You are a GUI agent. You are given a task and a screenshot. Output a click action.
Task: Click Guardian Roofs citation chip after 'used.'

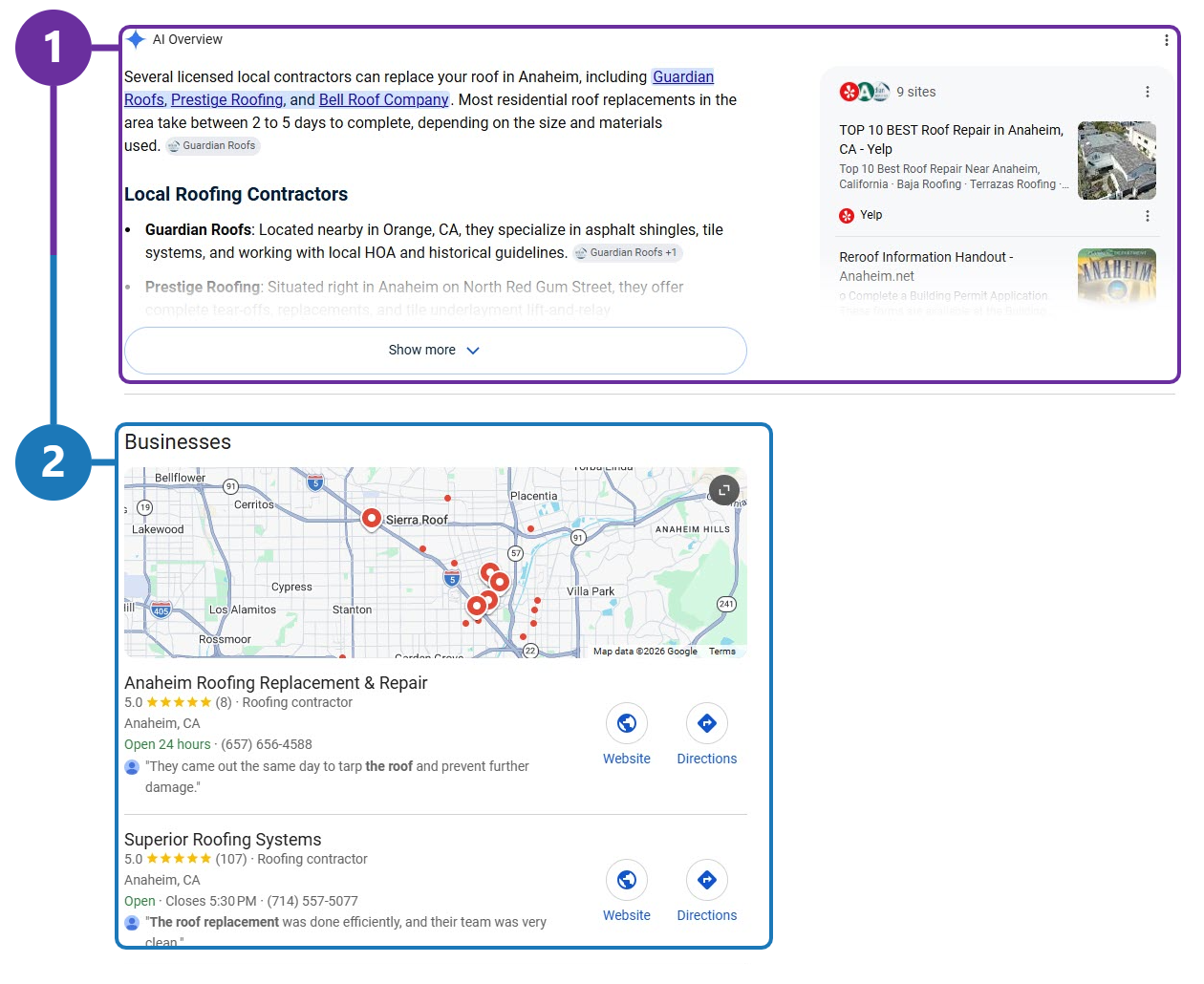213,146
